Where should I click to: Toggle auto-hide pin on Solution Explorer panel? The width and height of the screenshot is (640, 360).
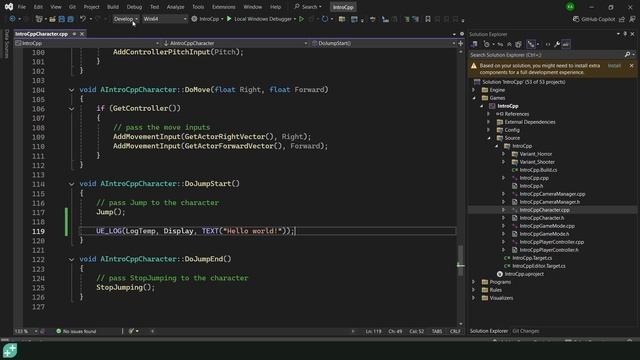(x=625, y=34)
